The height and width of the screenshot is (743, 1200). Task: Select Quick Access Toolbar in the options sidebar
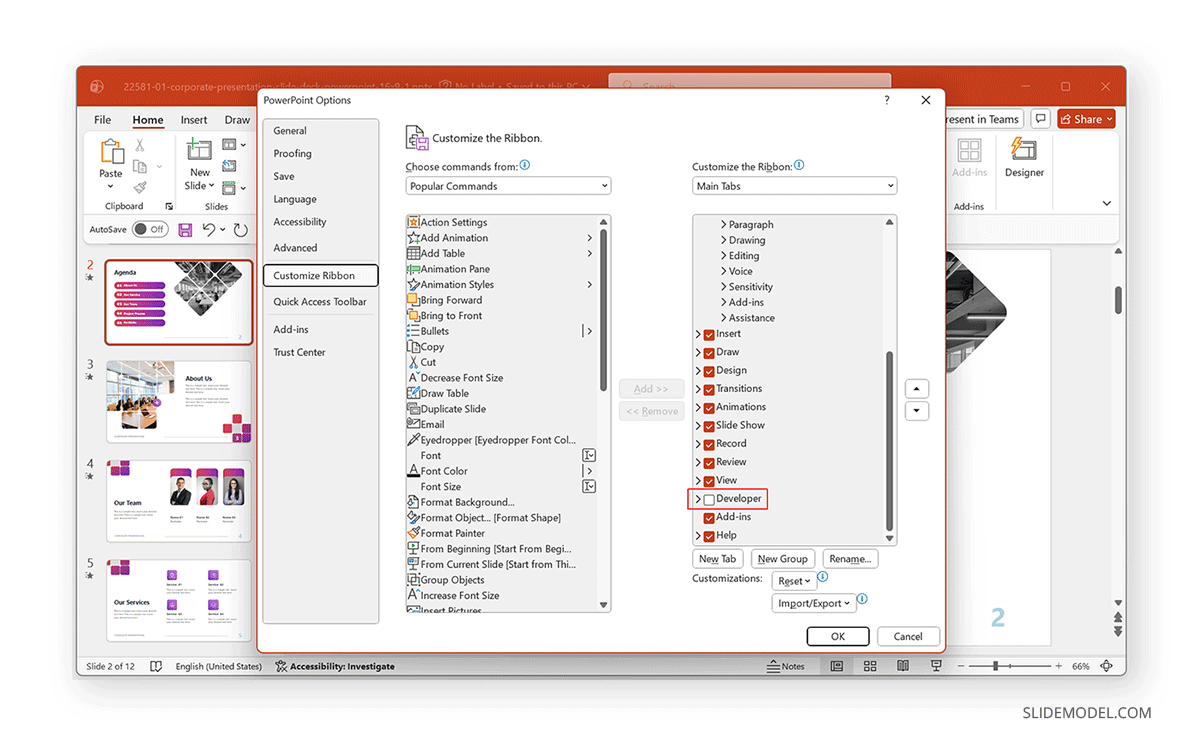[319, 301]
